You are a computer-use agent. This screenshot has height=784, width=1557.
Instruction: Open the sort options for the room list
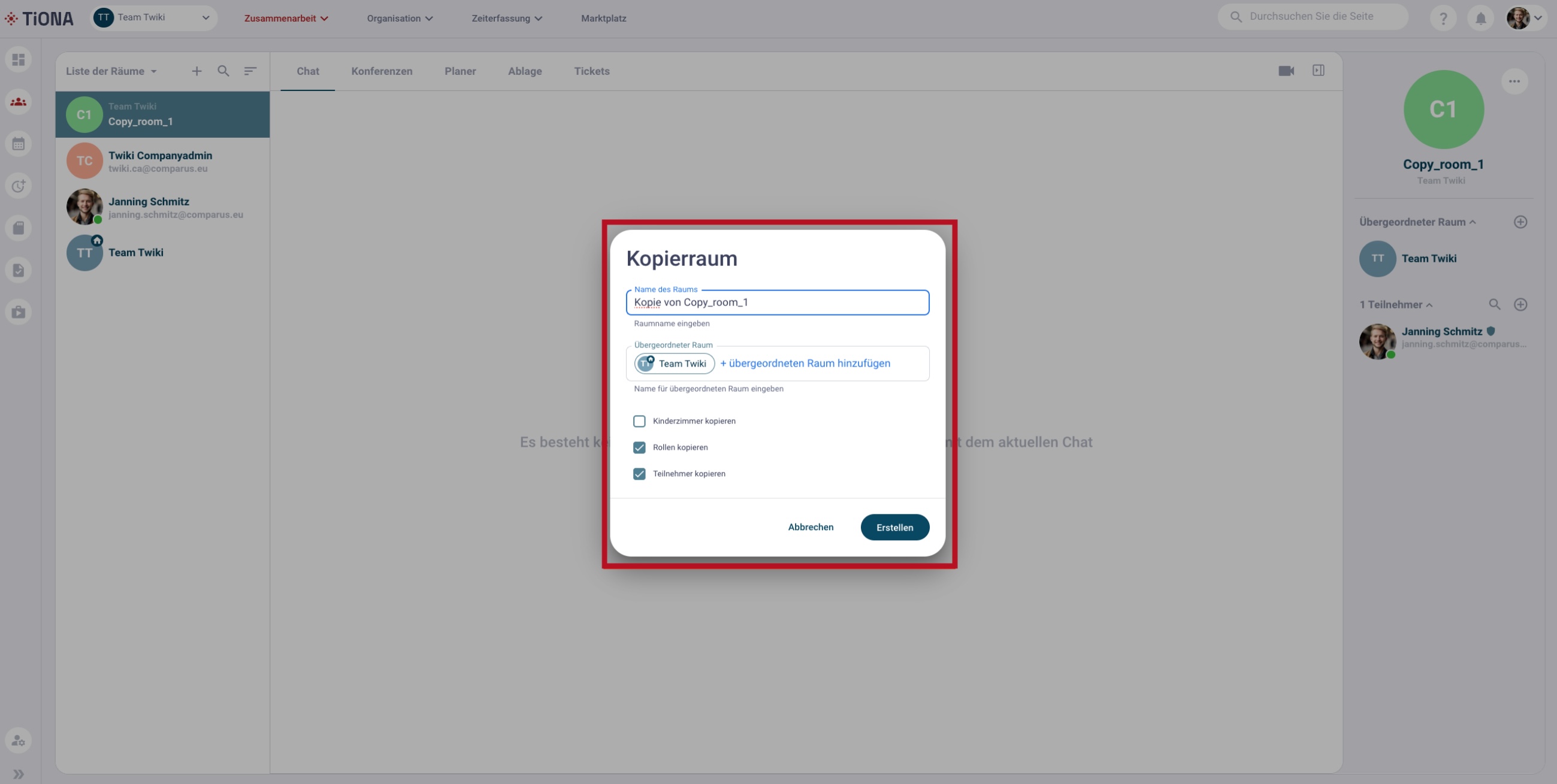click(250, 71)
